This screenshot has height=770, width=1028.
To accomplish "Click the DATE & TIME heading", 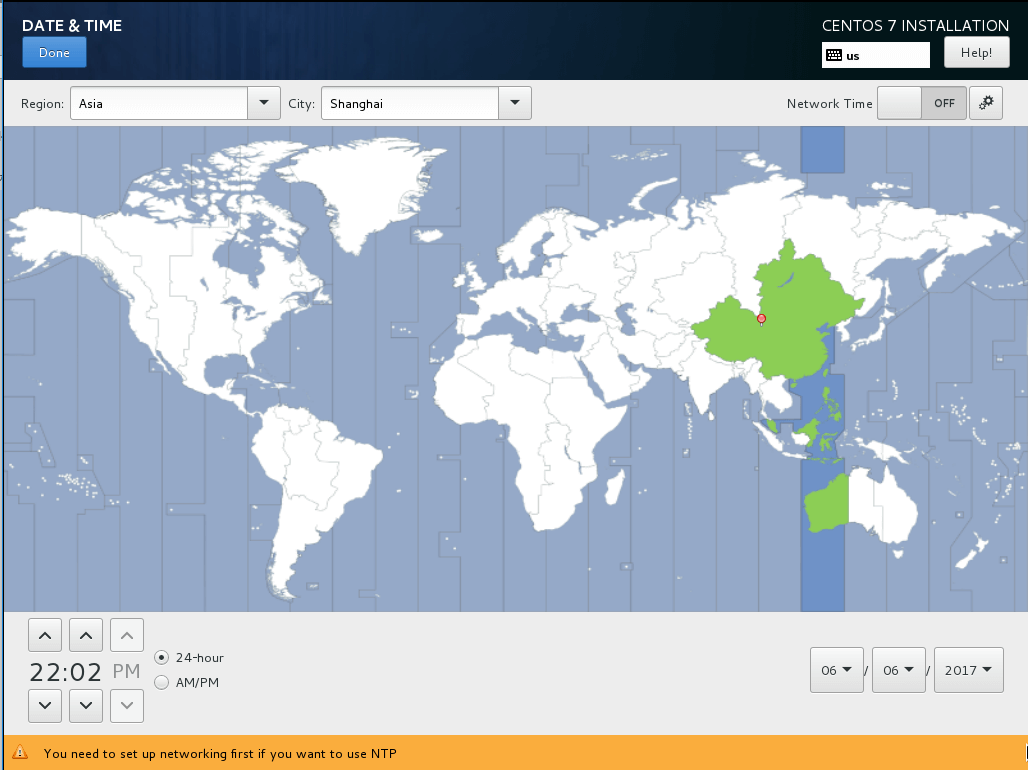I will tap(72, 26).
